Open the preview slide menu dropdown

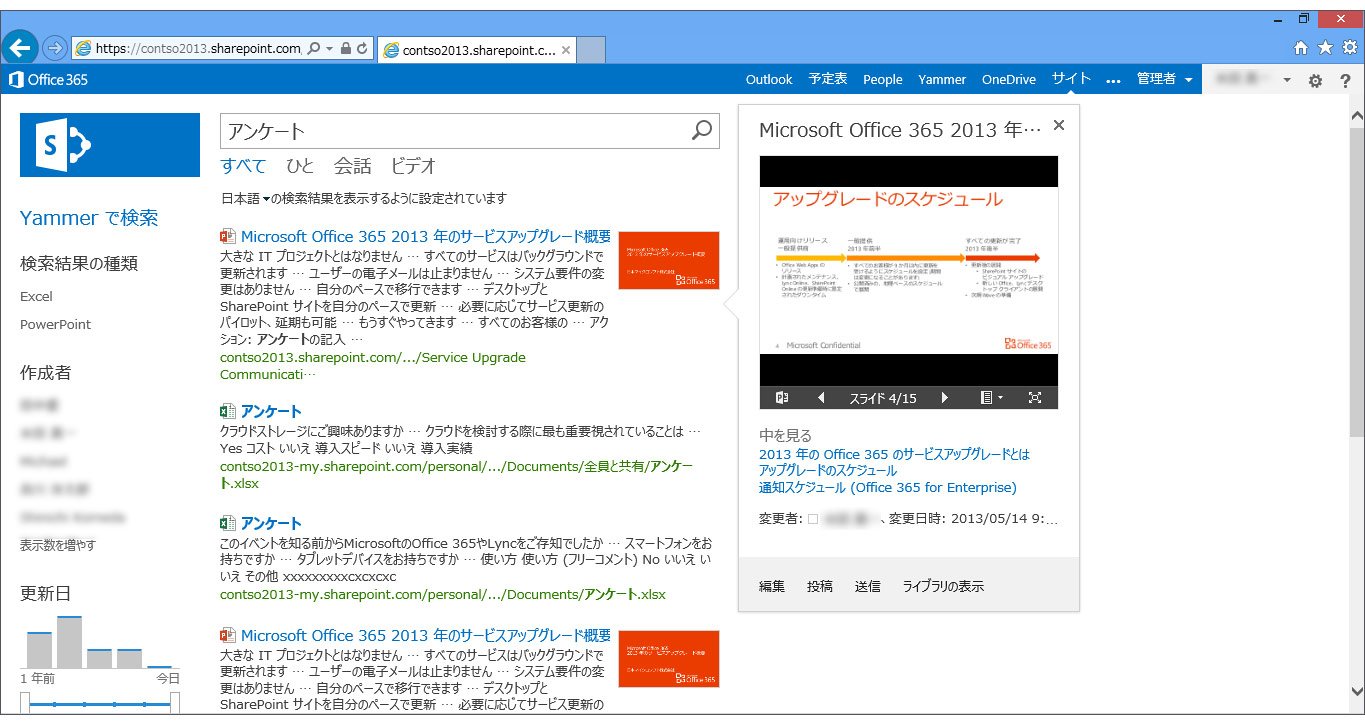tap(991, 398)
